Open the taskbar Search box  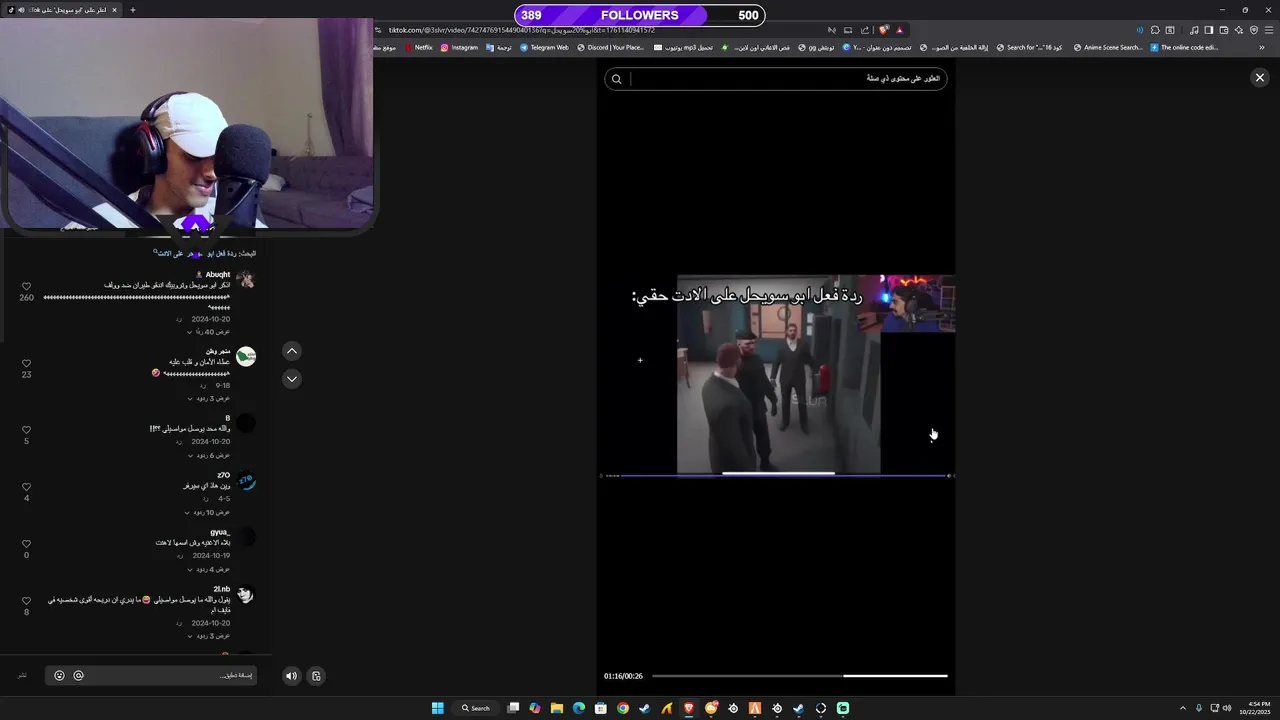[476, 708]
